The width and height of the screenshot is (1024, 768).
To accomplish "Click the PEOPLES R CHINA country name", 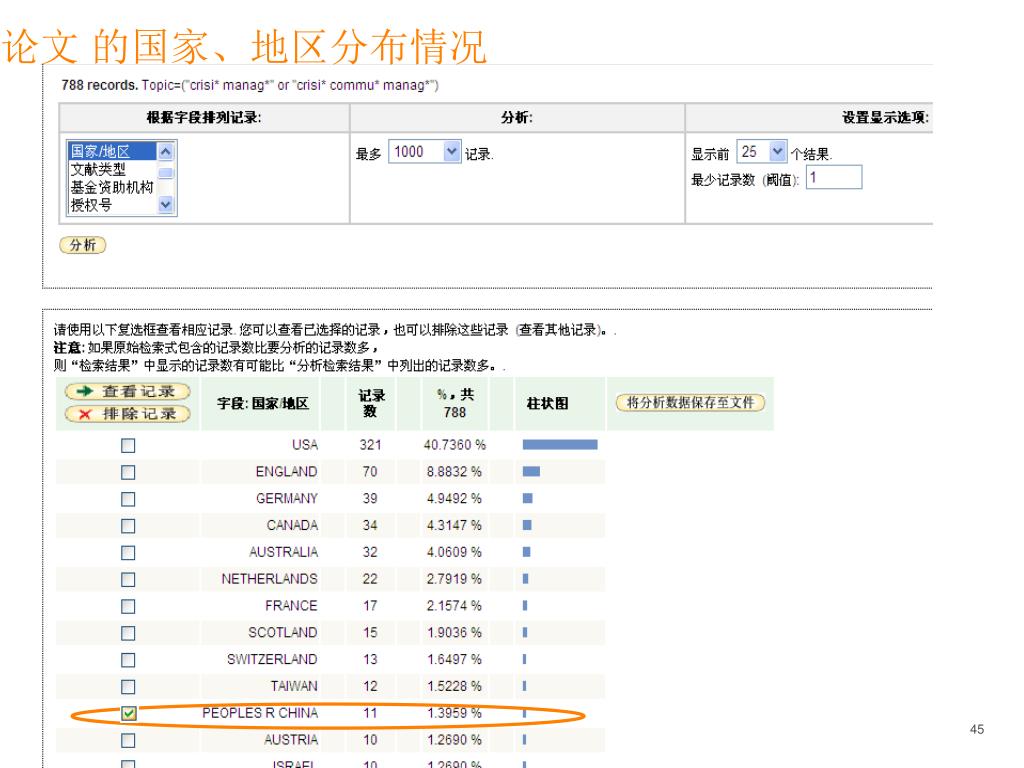I will [260, 712].
